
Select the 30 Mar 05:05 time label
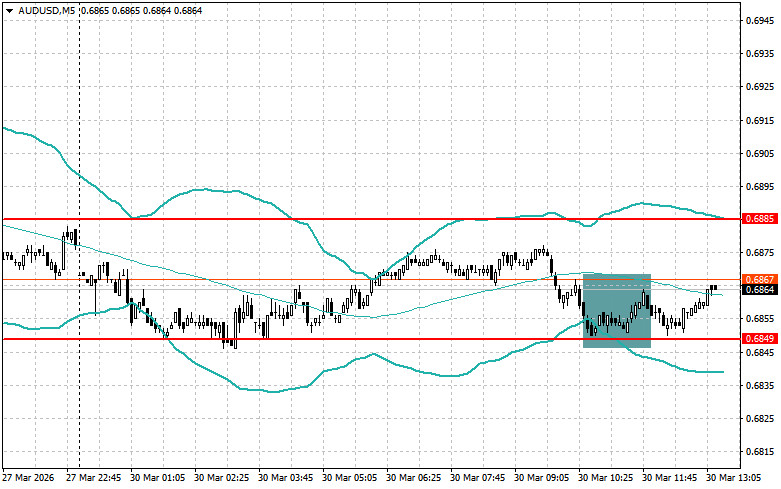349,478
